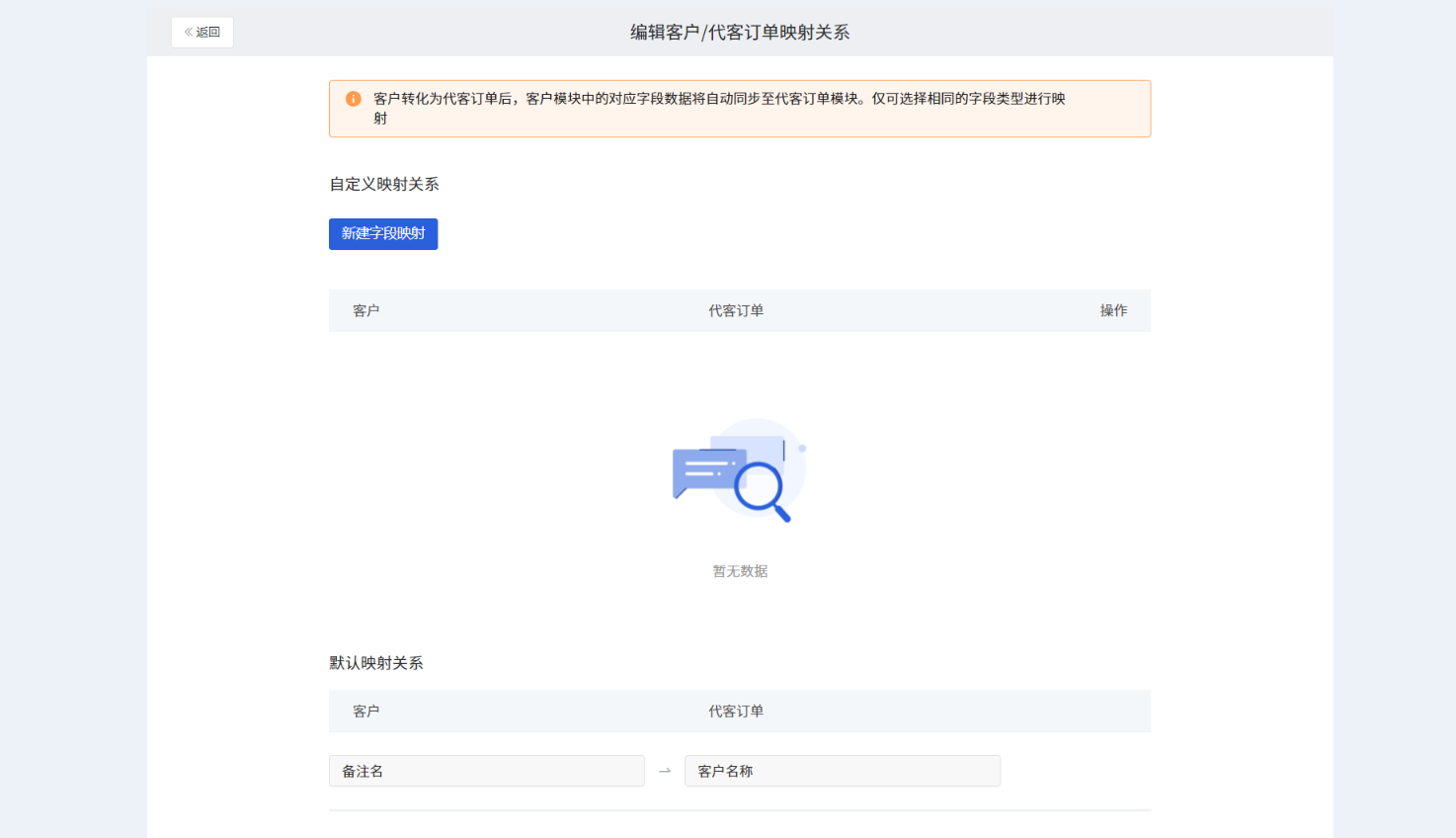Click the 自定义映射关系 section title
Screen dimensions: 1456x838
click(384, 184)
